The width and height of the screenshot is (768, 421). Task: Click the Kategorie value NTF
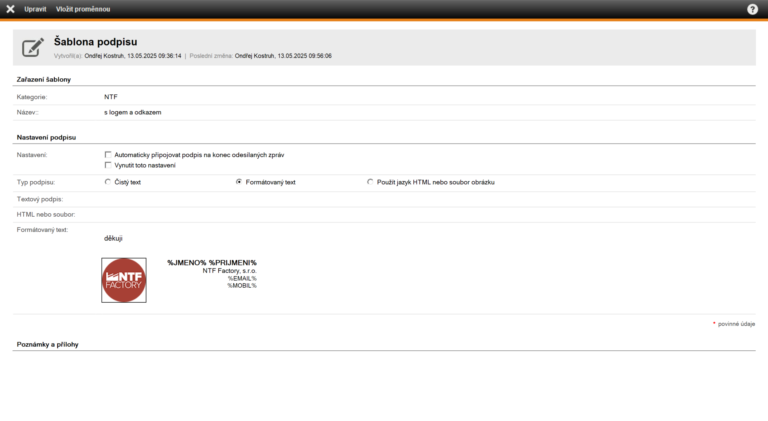(x=111, y=97)
